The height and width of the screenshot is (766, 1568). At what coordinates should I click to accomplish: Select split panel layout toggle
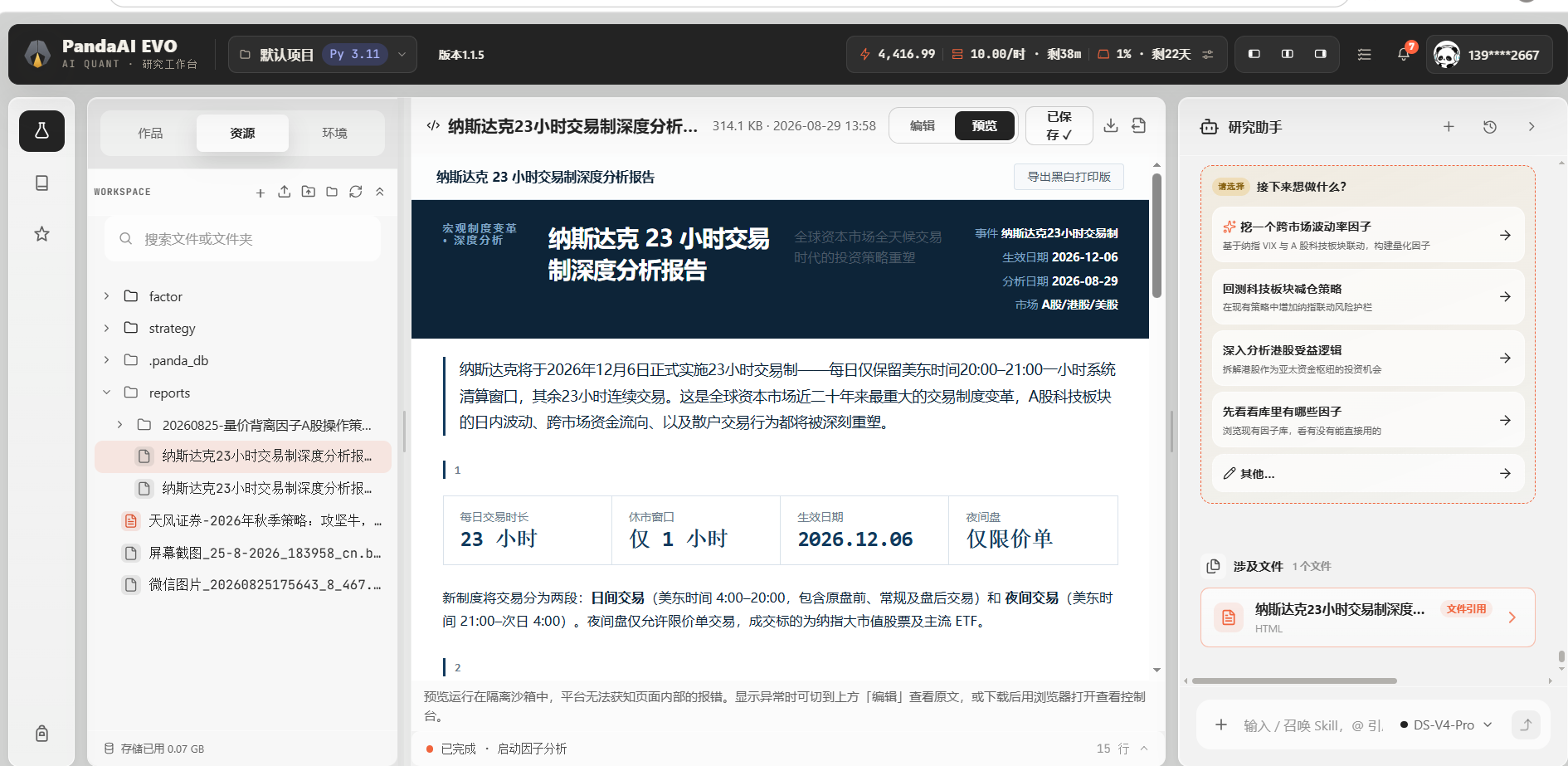click(1288, 54)
